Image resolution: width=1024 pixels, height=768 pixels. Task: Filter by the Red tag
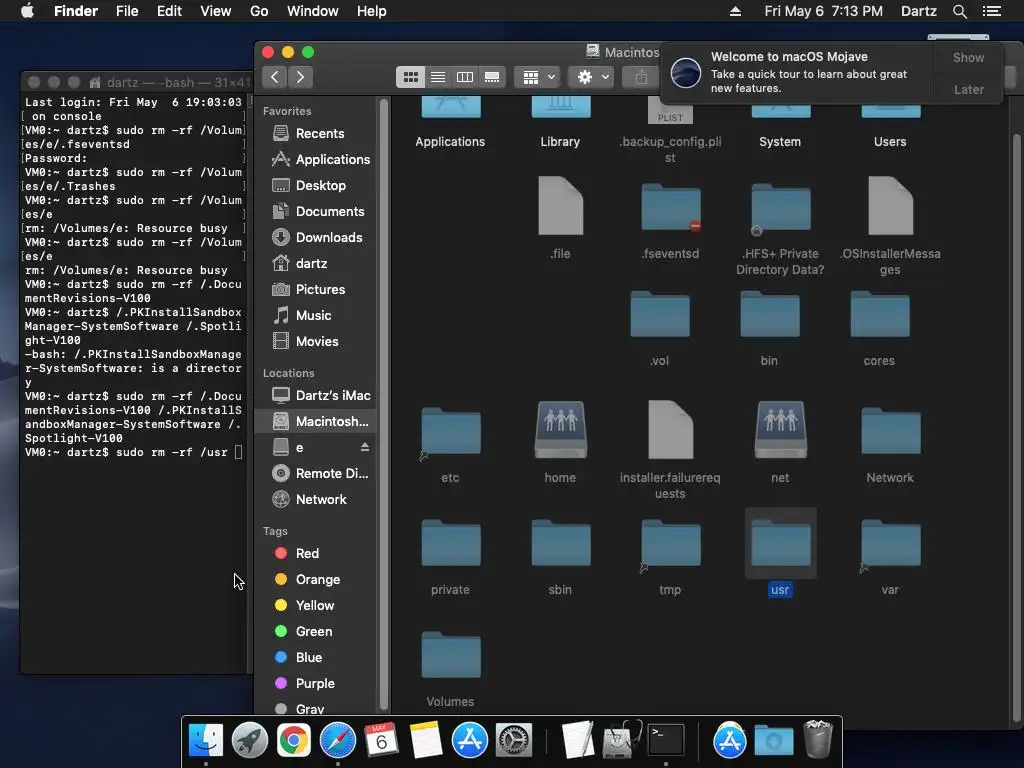point(307,554)
